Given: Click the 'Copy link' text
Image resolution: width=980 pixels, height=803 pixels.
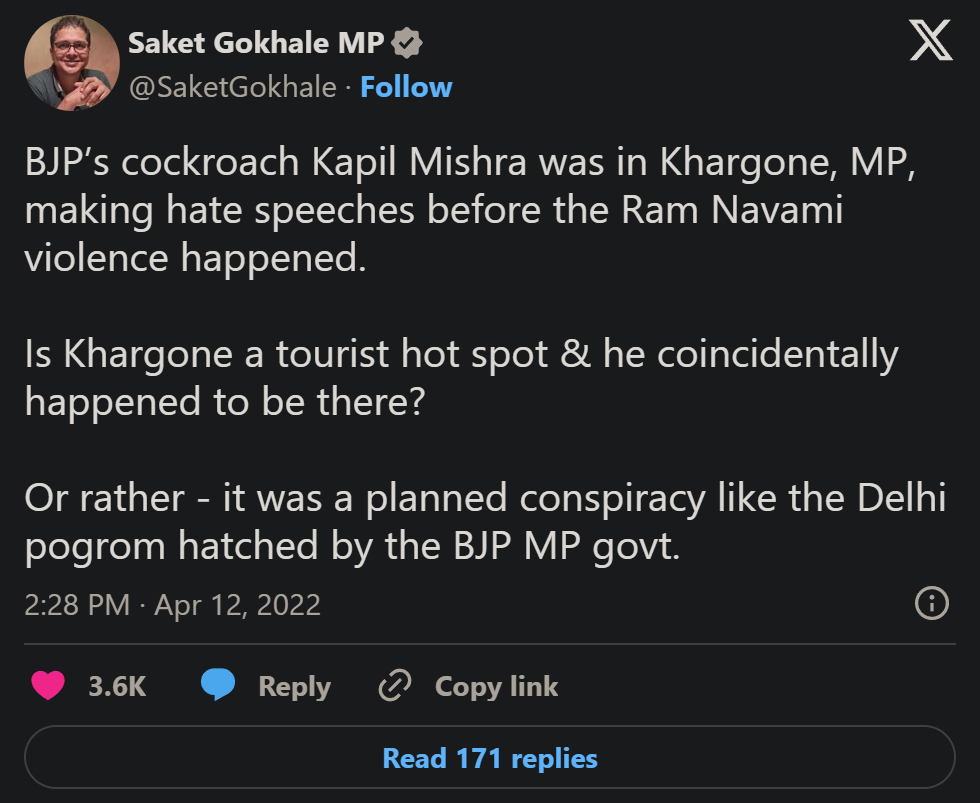Looking at the screenshot, I should coord(496,686).
